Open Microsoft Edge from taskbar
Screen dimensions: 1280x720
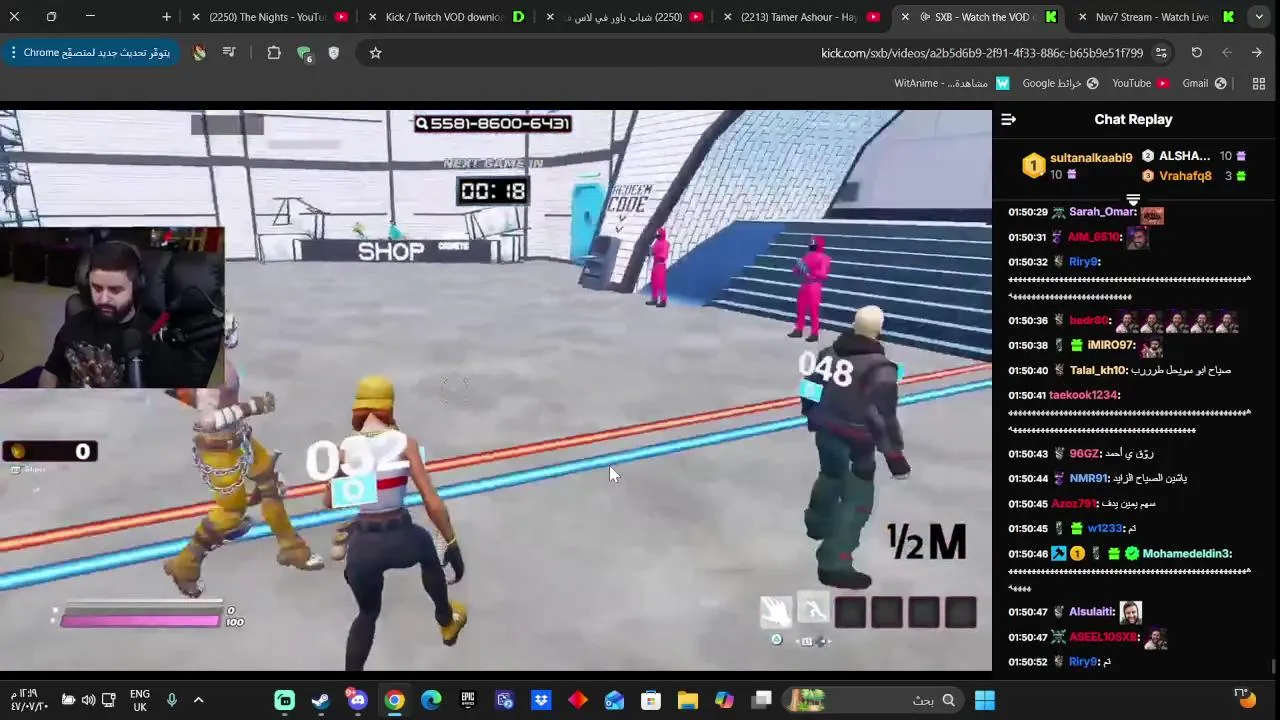[431, 700]
